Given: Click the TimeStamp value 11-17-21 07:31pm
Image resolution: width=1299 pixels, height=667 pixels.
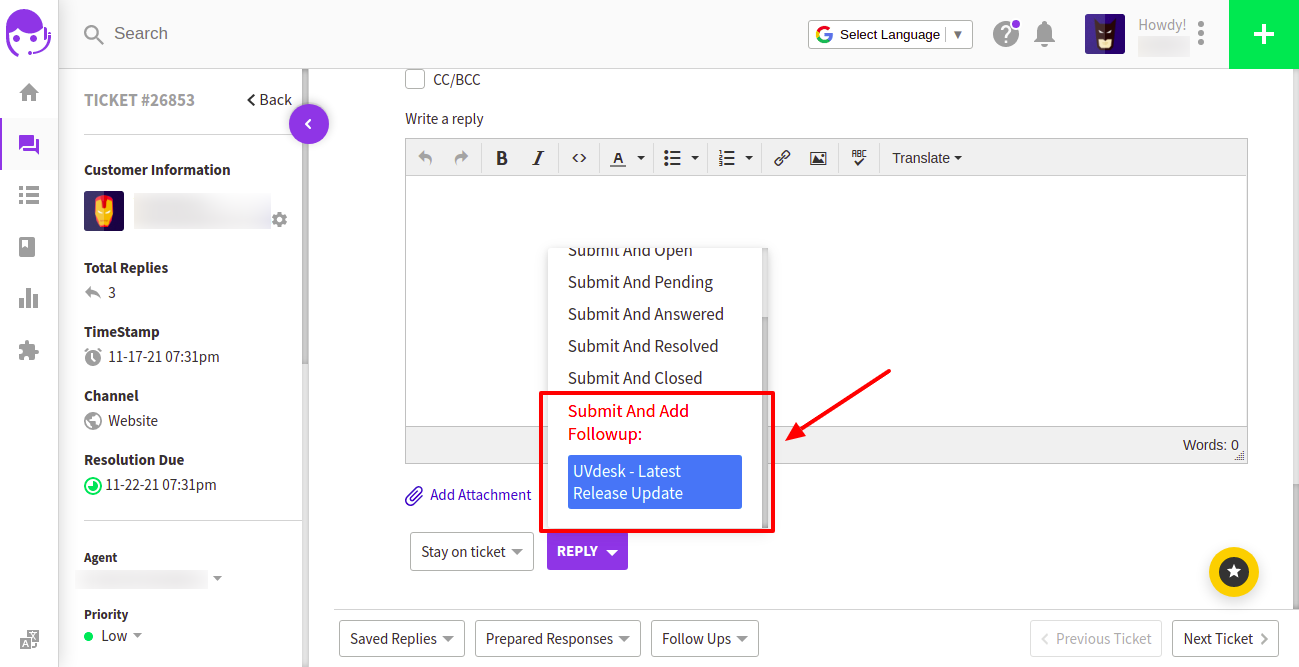Looking at the screenshot, I should [164, 357].
